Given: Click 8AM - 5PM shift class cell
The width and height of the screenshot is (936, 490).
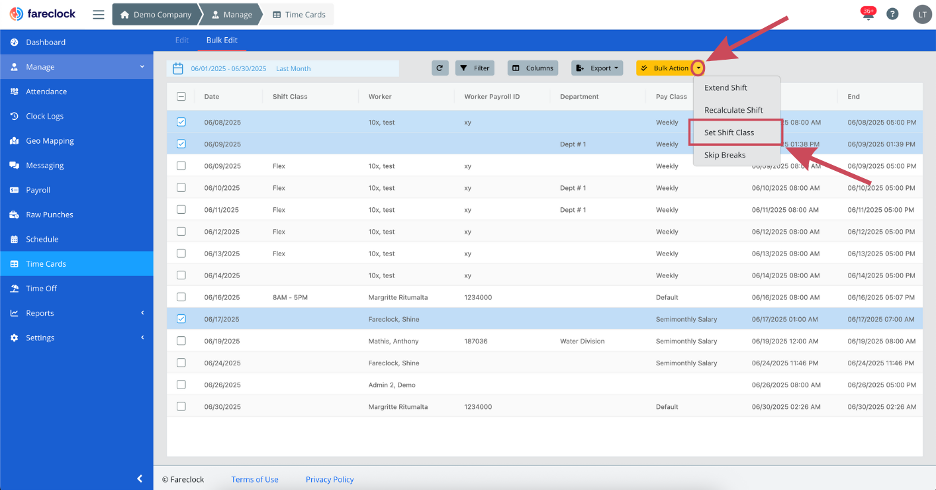Looking at the screenshot, I should coord(290,297).
